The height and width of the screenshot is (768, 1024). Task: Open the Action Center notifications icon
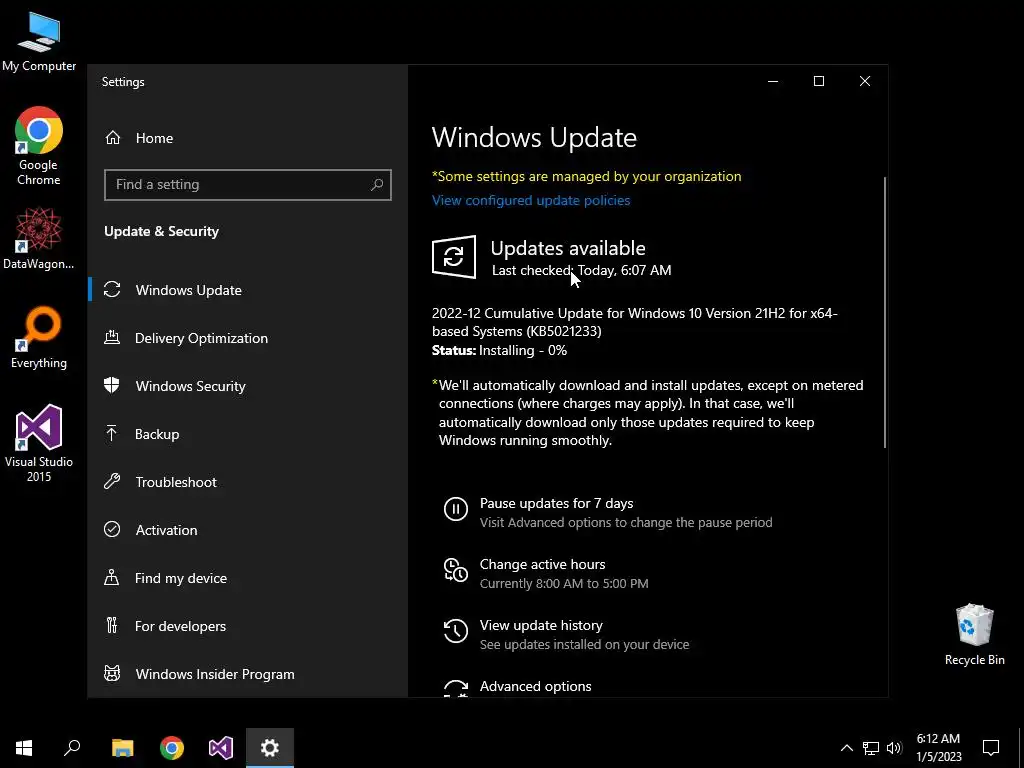pyautogui.click(x=991, y=748)
